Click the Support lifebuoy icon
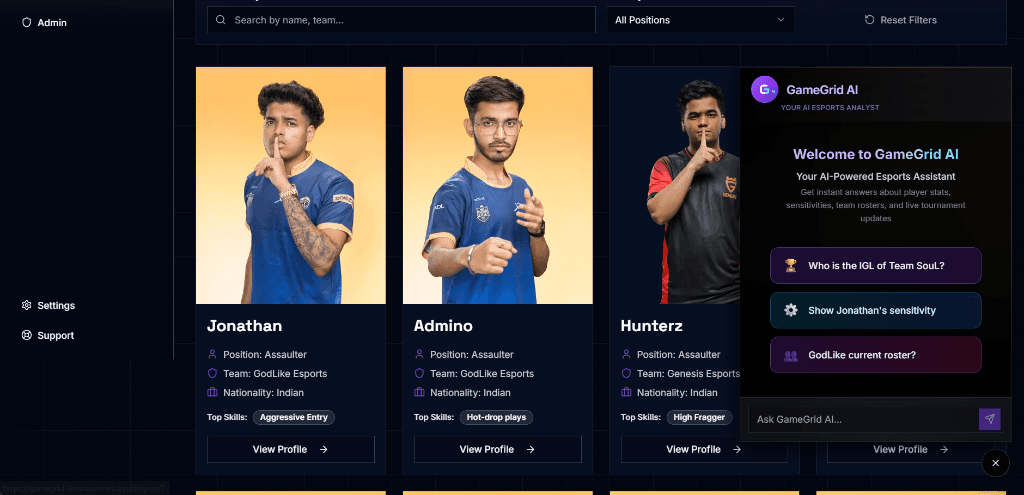 point(27,336)
